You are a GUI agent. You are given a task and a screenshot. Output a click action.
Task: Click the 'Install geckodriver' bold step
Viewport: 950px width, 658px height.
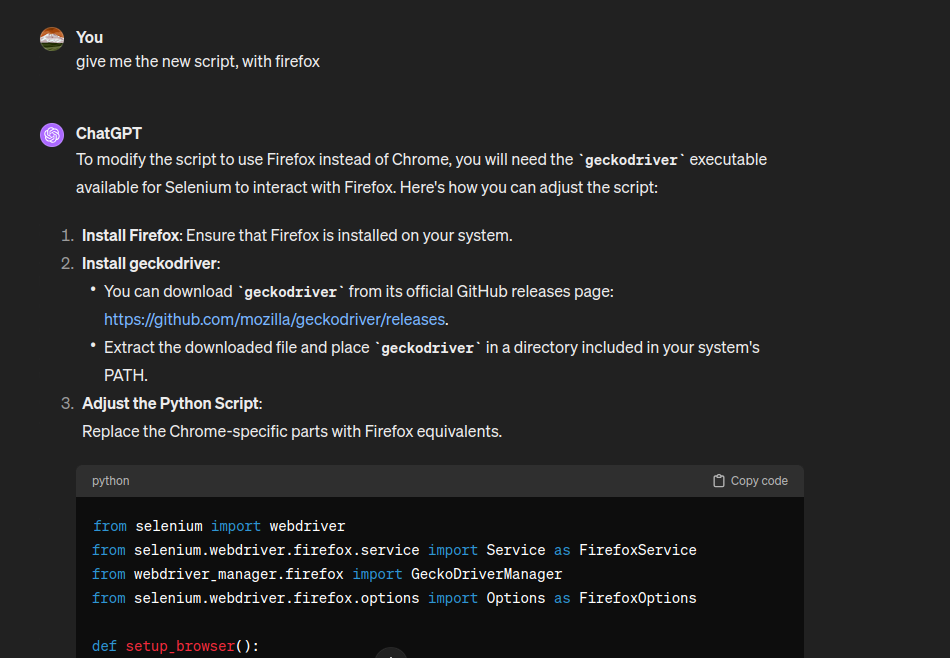tap(150, 264)
